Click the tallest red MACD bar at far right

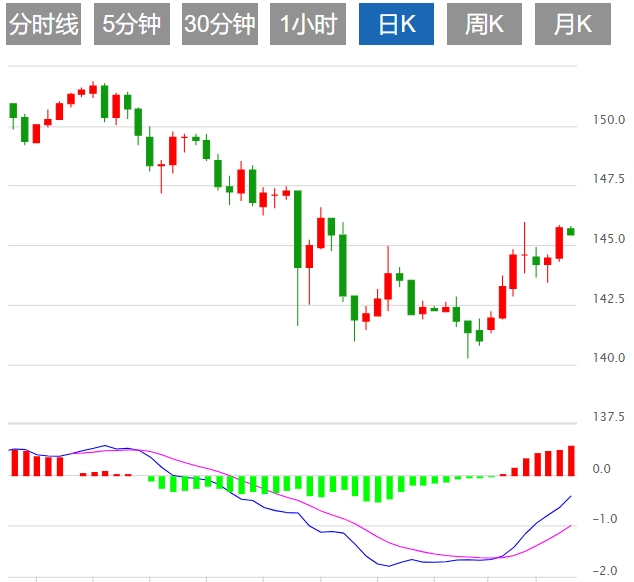click(571, 460)
